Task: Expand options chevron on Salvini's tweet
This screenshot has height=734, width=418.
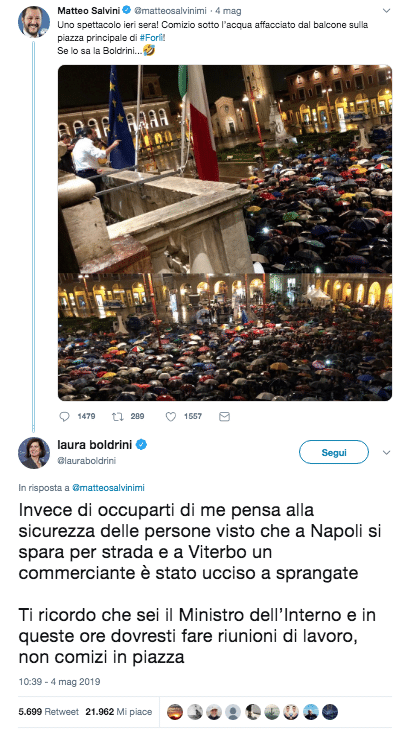Action: [387, 10]
